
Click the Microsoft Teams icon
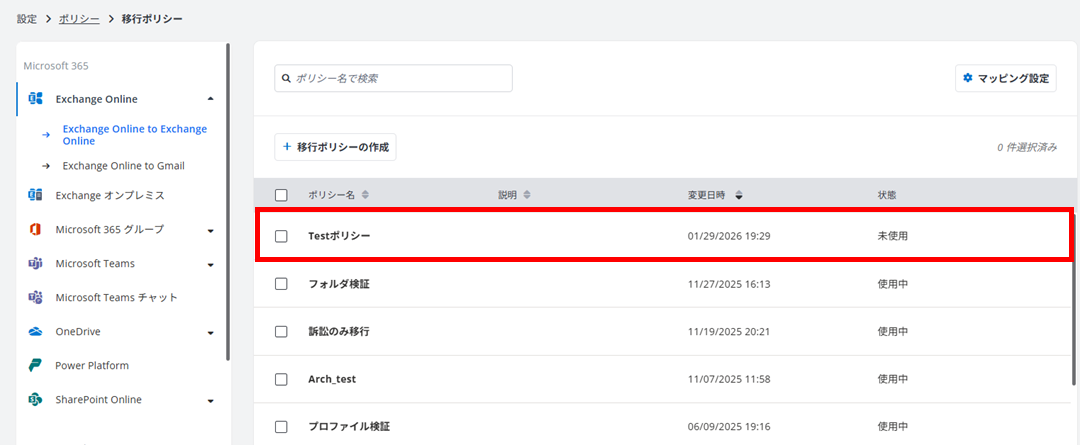(35, 264)
